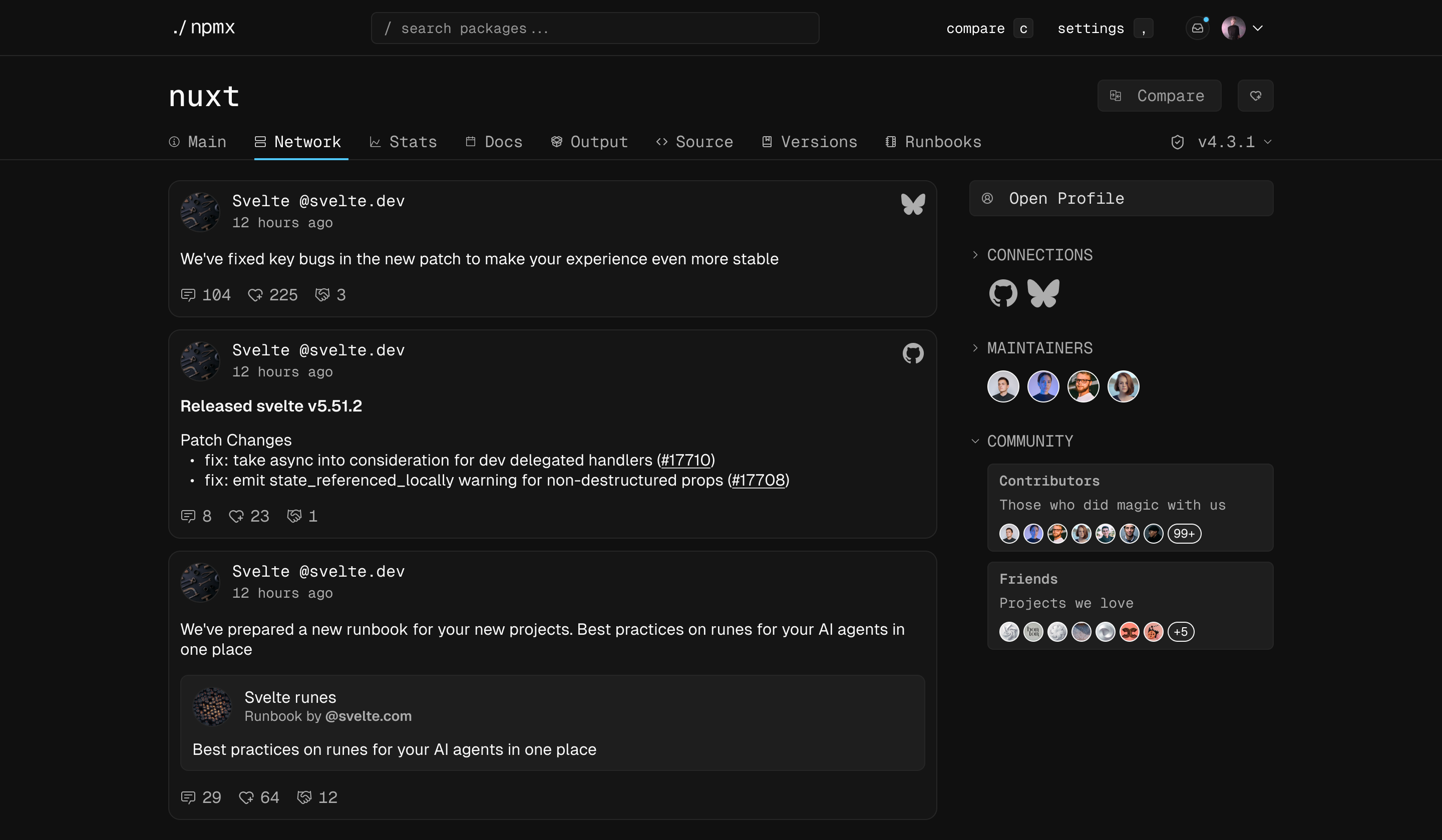The image size is (1442, 840).
Task: Click the comments icon showing 104
Action: pyautogui.click(x=188, y=295)
